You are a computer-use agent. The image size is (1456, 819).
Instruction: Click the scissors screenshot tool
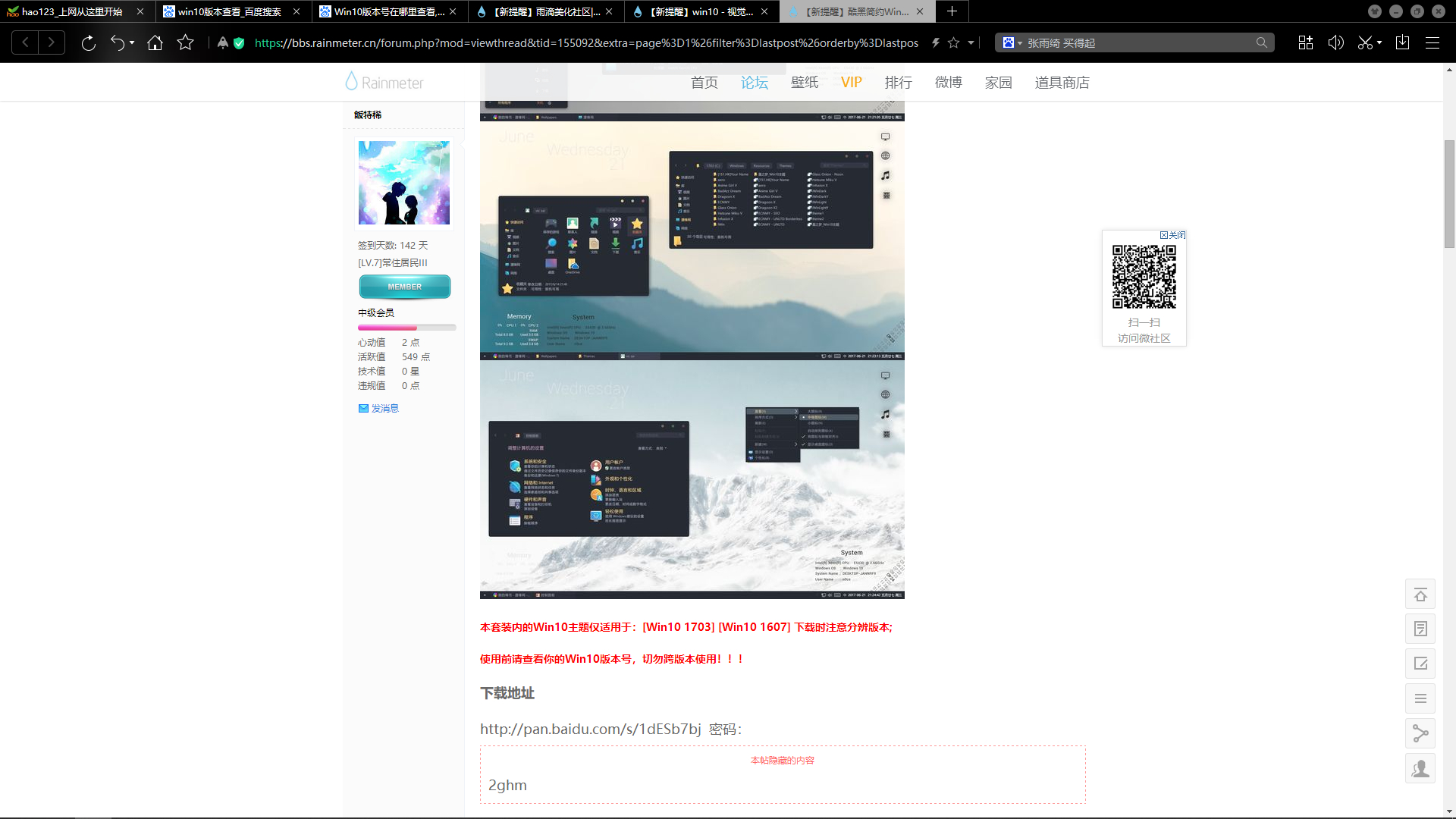tap(1365, 43)
